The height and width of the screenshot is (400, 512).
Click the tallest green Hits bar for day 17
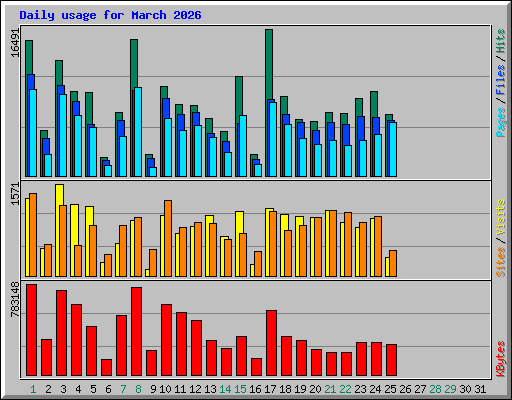(269, 63)
